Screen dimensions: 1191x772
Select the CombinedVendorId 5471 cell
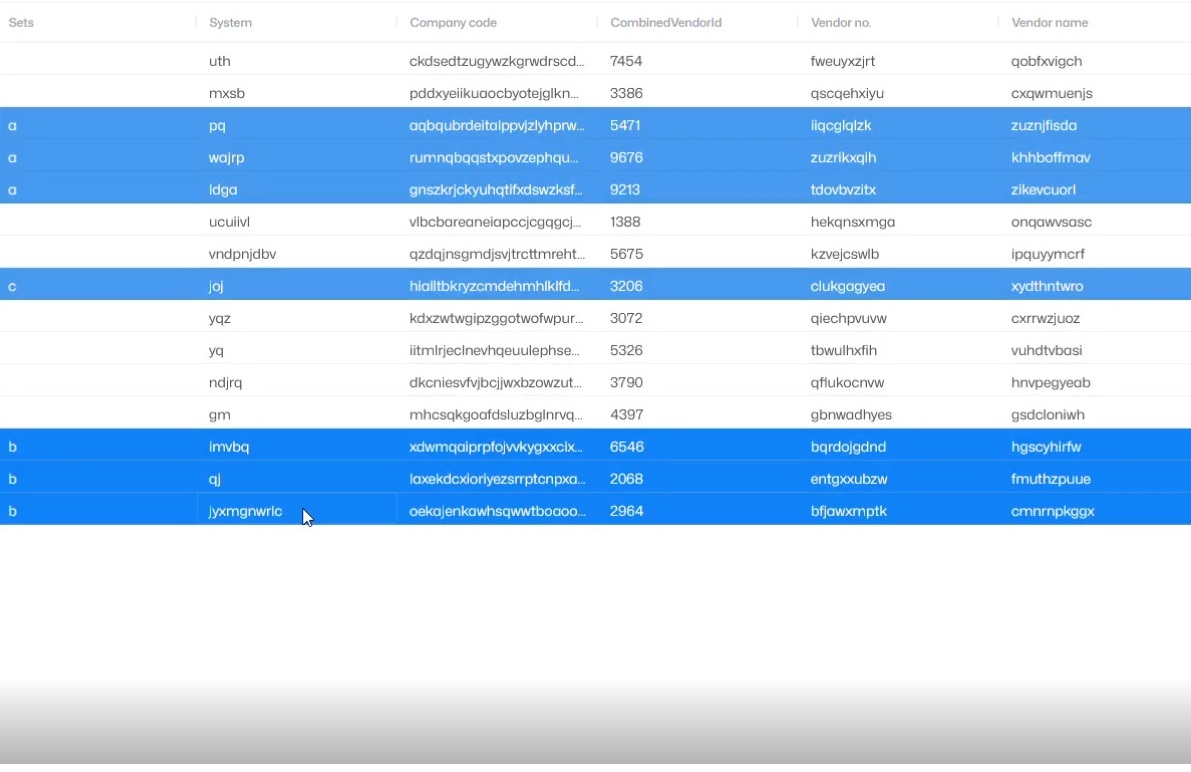coord(625,125)
